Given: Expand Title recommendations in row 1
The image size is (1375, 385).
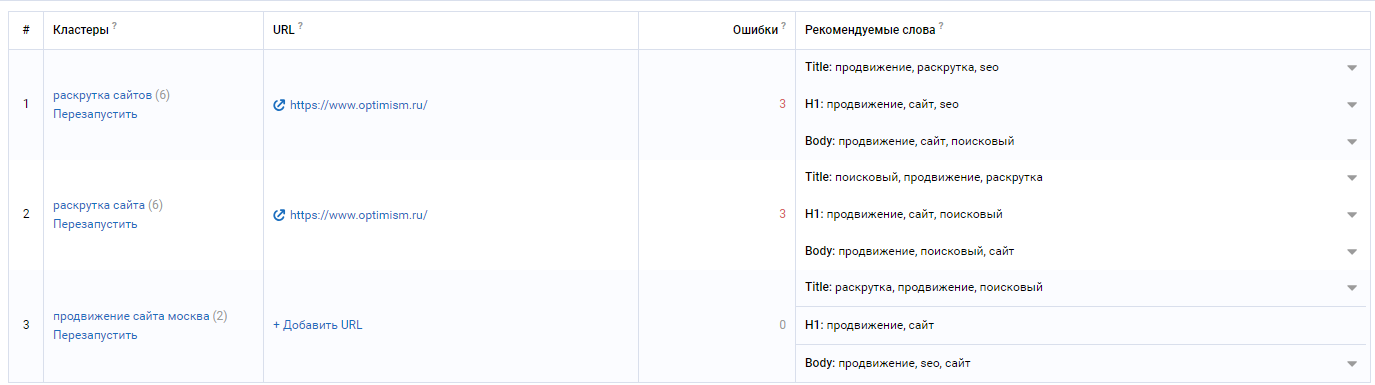Looking at the screenshot, I should 1352,68.
